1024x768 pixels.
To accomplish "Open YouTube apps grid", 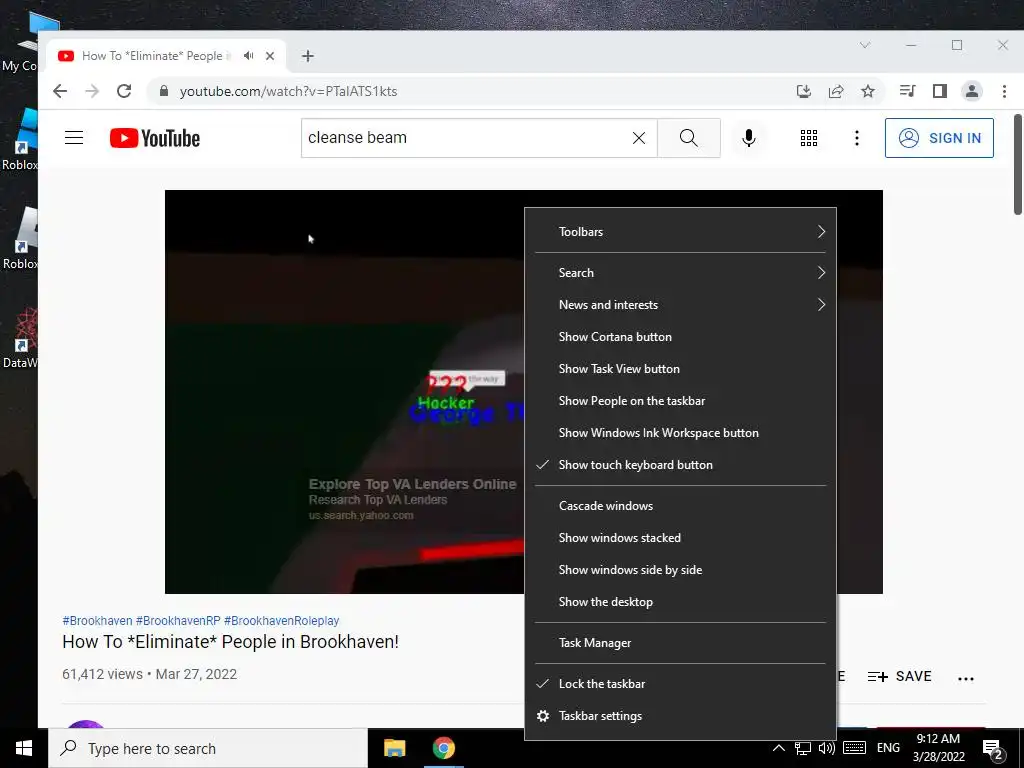I will pos(808,138).
